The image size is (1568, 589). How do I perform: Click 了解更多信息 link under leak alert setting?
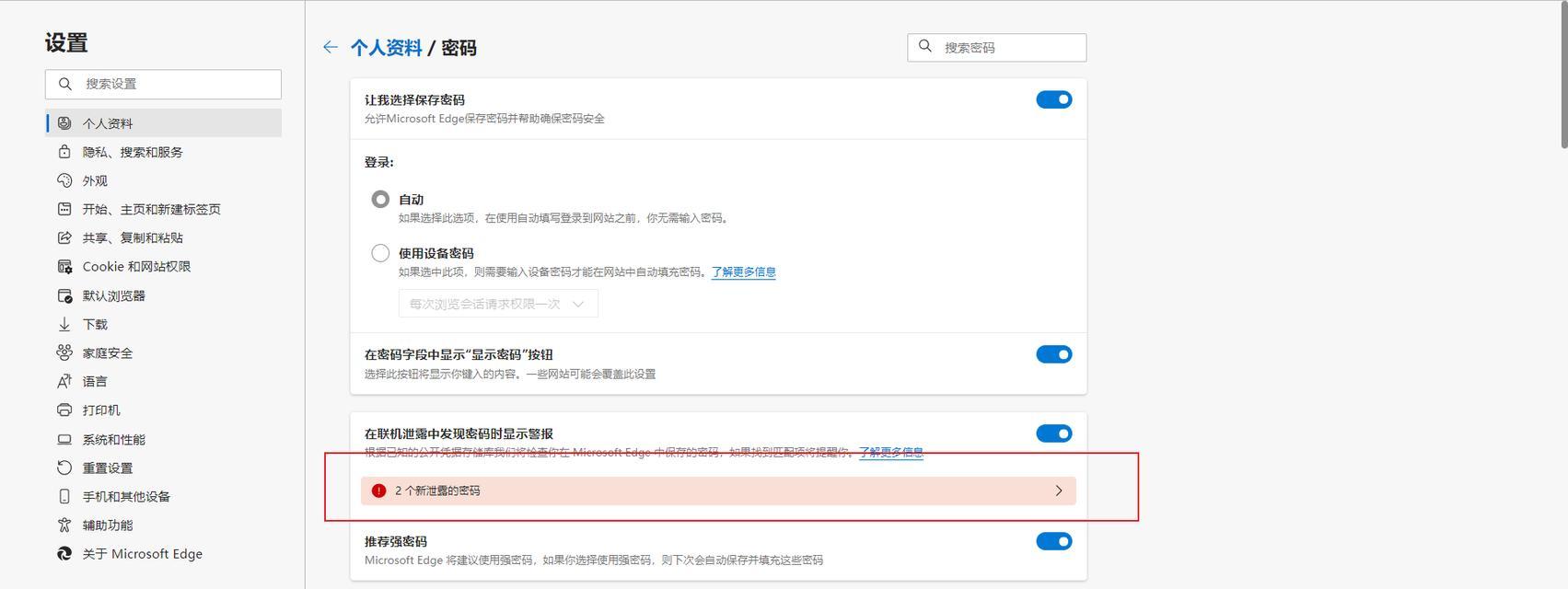[x=891, y=452]
